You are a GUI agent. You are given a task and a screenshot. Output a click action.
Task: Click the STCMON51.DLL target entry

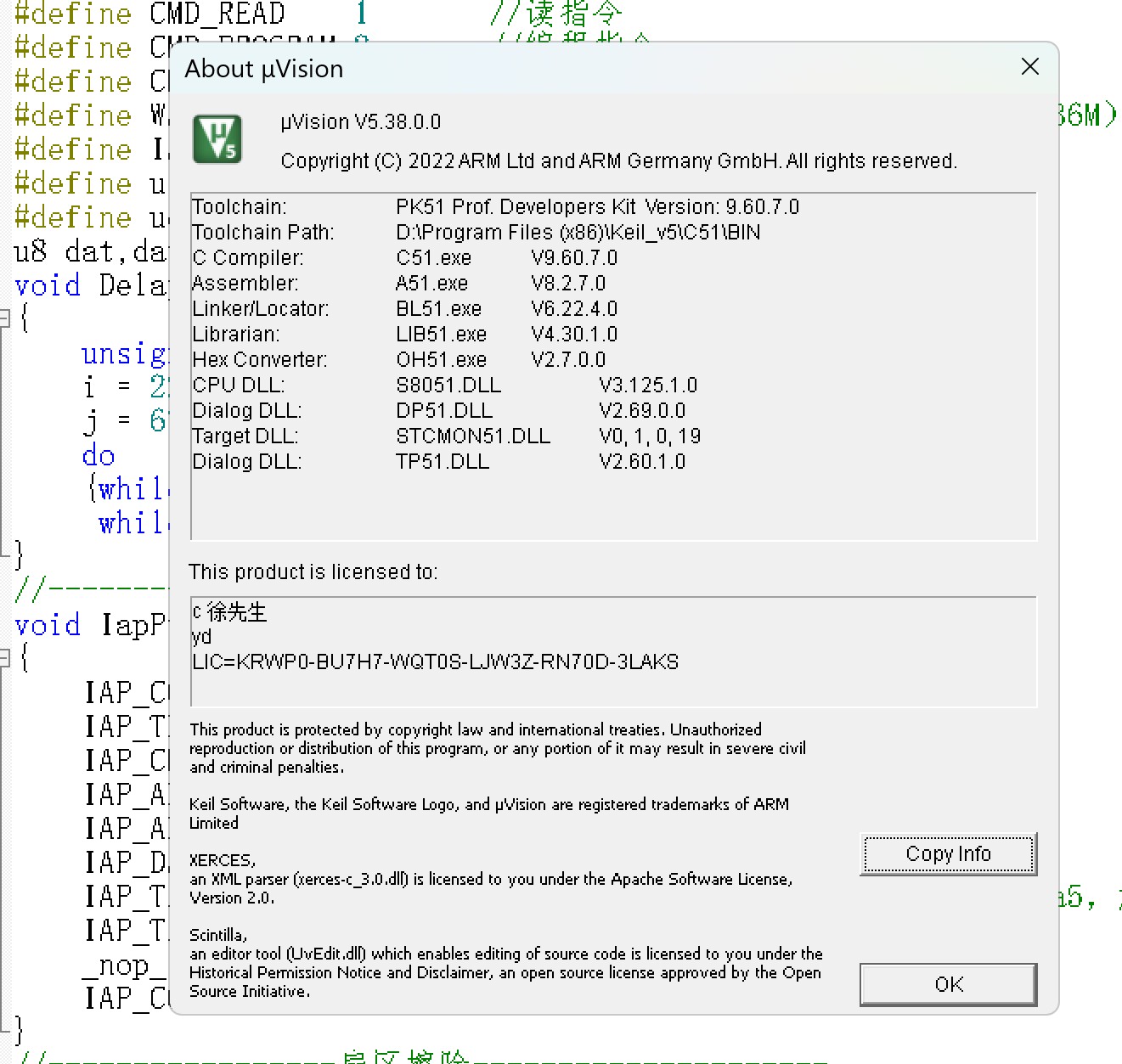[x=473, y=436]
